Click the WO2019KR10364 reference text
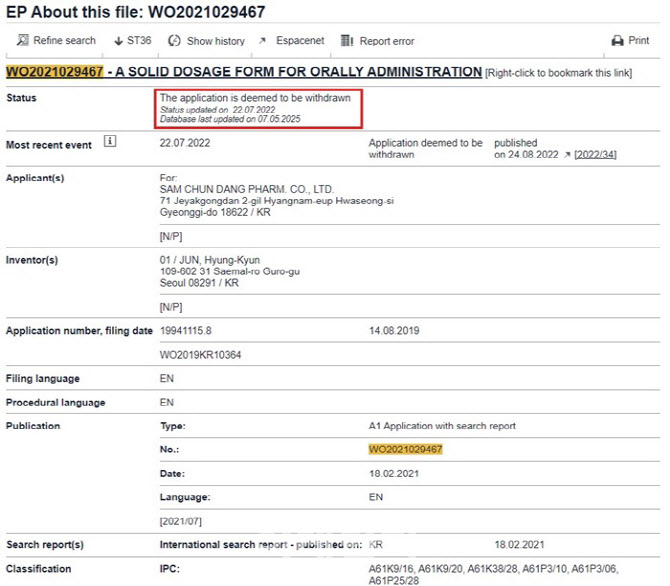Viewport: 670px width, 586px height. pos(200,355)
